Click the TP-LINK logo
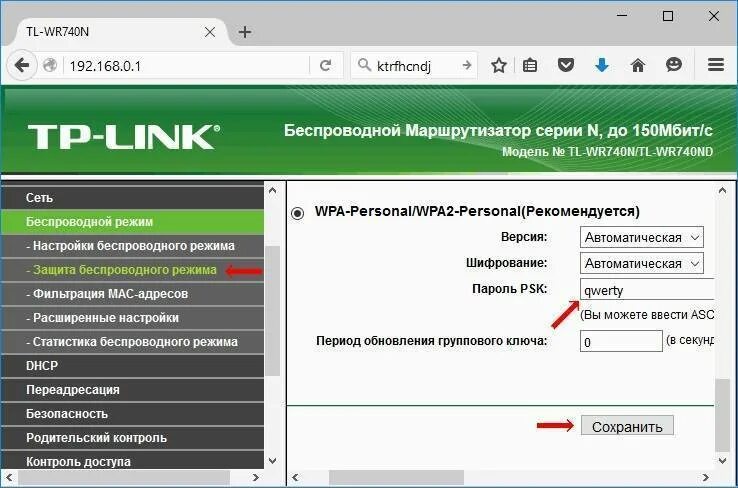738x488 pixels. pos(124,136)
